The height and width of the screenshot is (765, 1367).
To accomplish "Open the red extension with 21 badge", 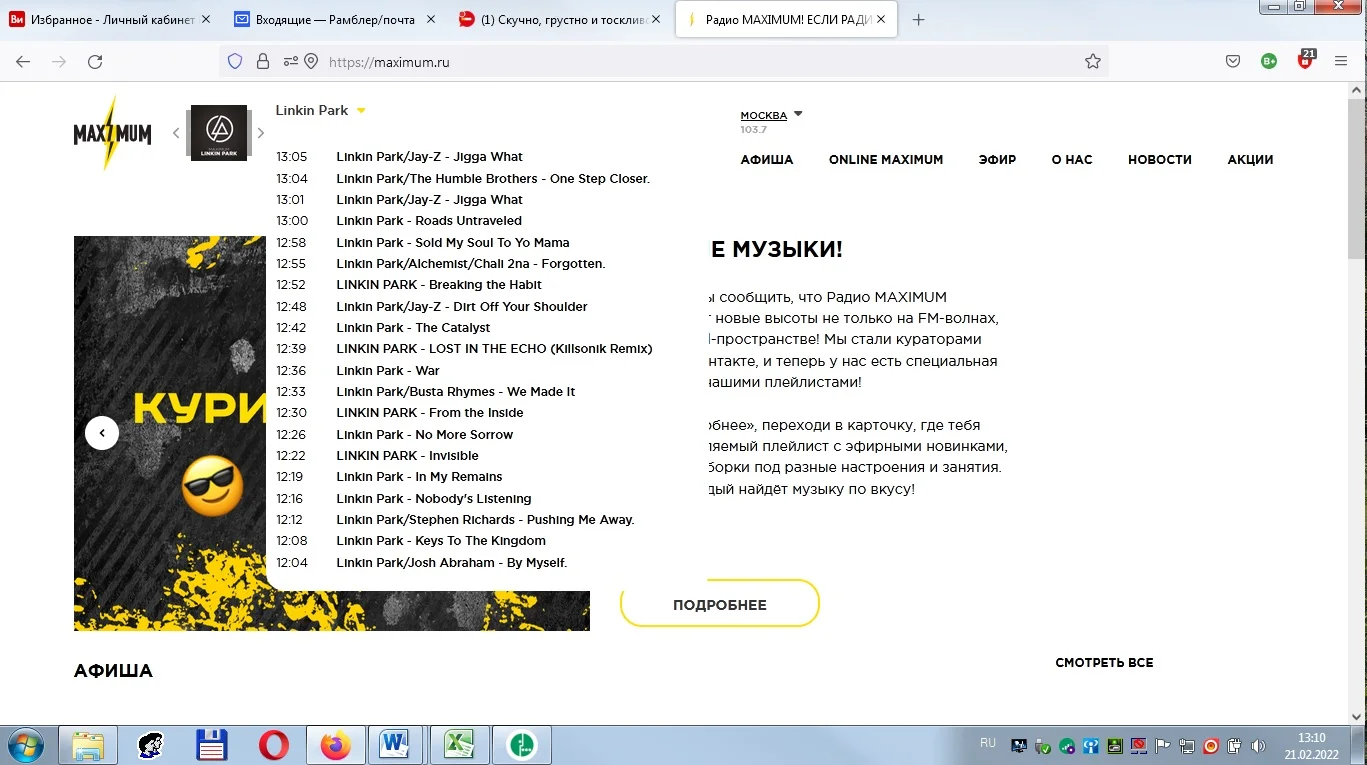I will [x=1305, y=60].
